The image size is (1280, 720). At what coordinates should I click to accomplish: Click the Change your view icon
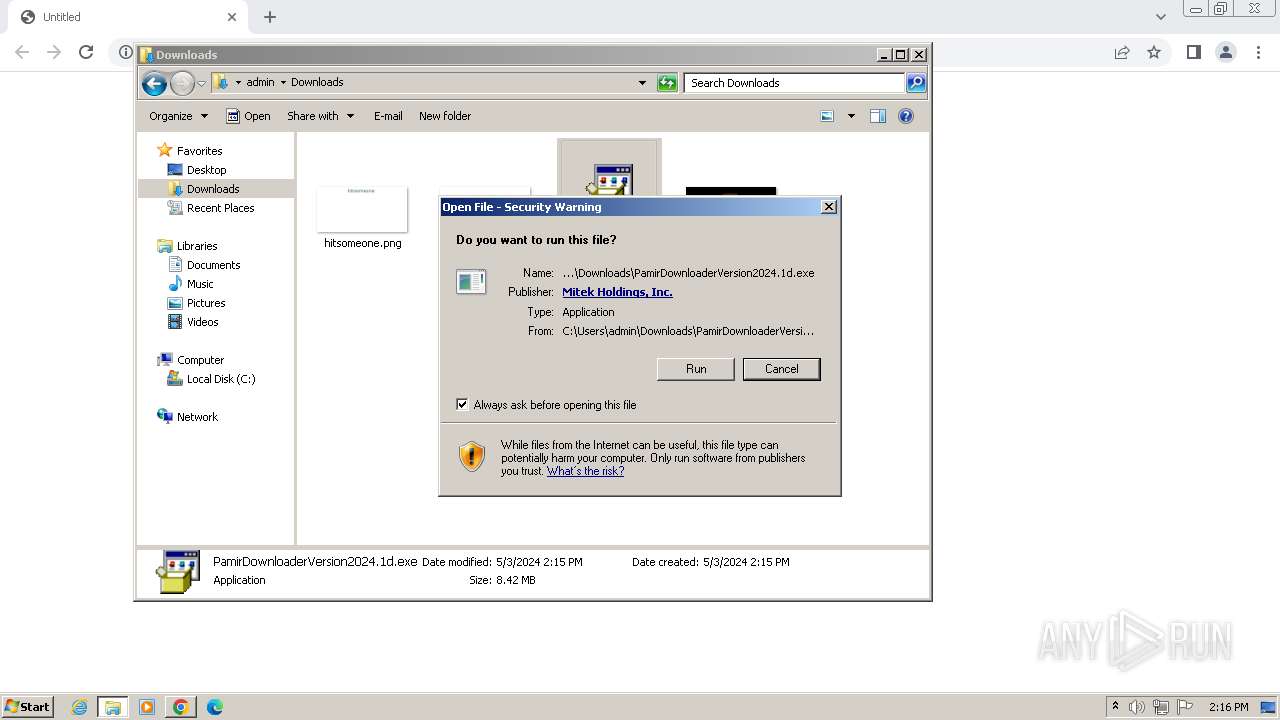(827, 116)
